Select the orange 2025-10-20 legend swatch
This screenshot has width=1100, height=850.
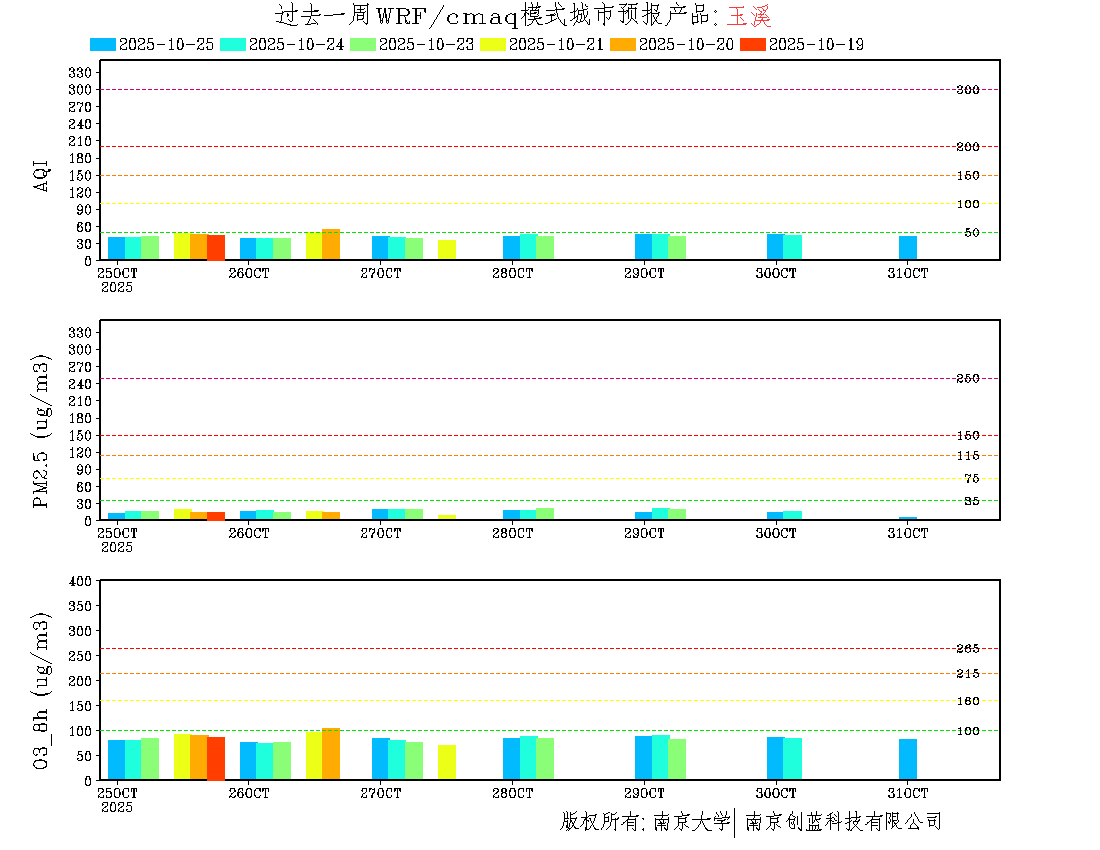coord(623,44)
